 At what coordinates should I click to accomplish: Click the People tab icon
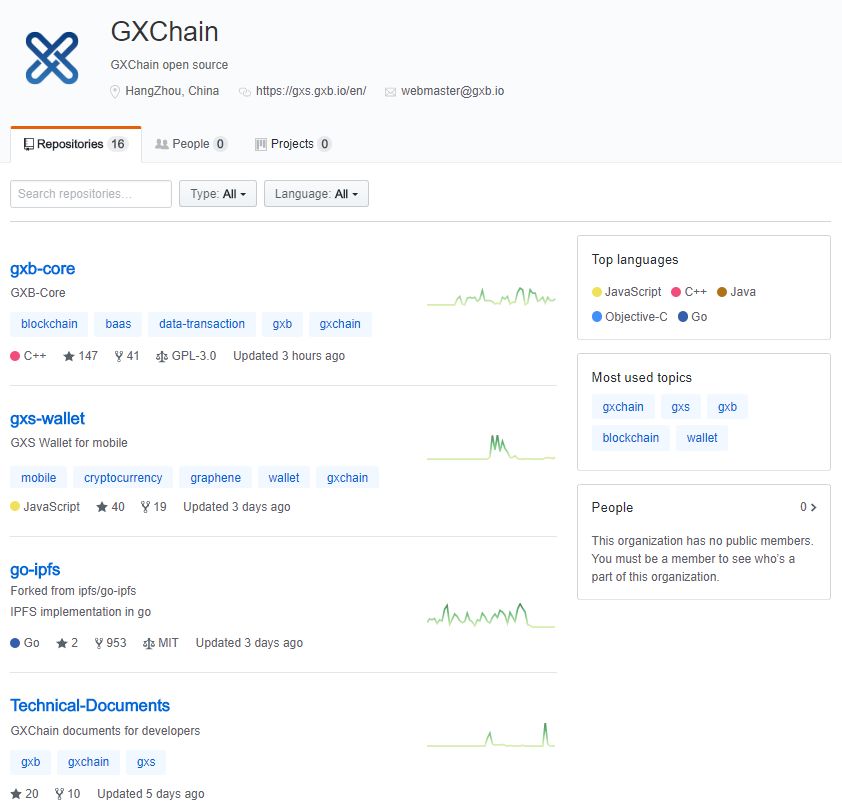[162, 144]
